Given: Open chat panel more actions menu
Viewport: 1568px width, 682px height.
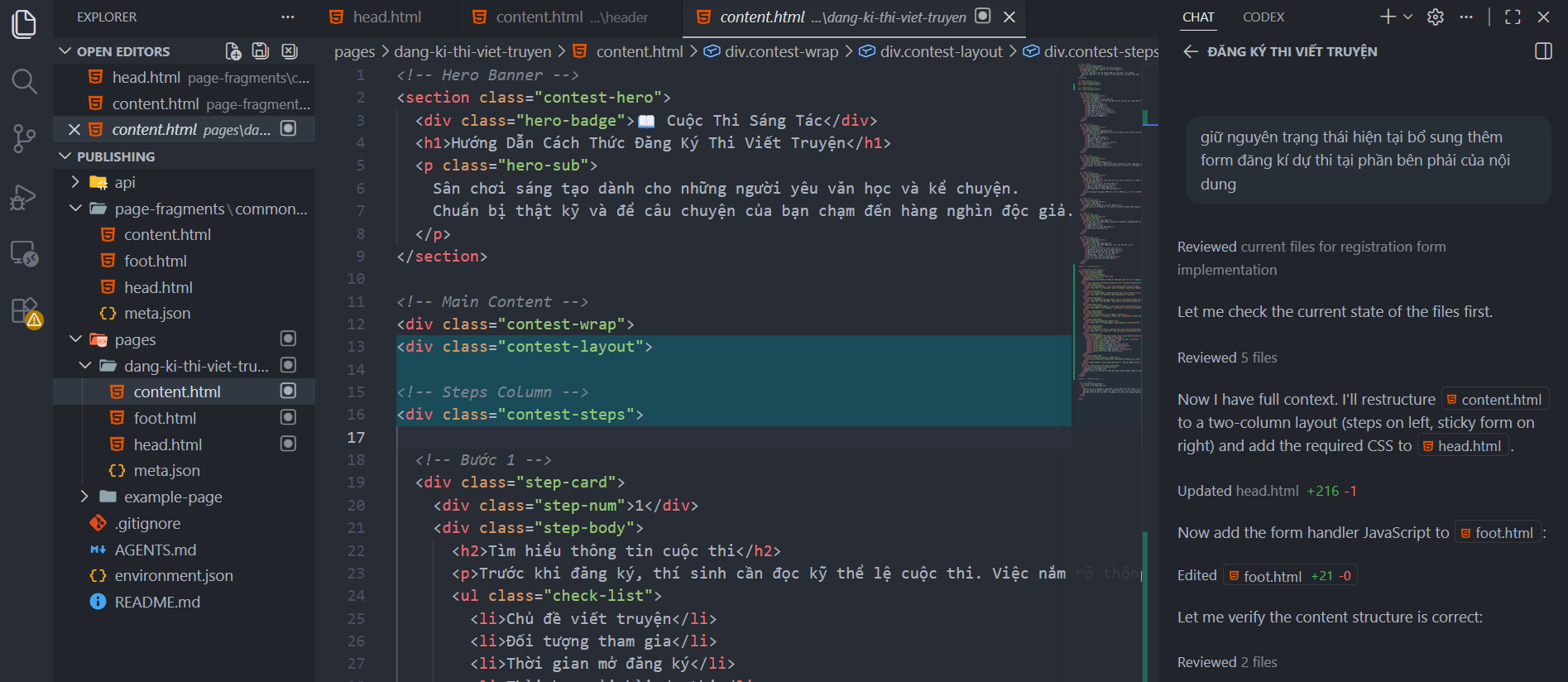Looking at the screenshot, I should [1466, 17].
